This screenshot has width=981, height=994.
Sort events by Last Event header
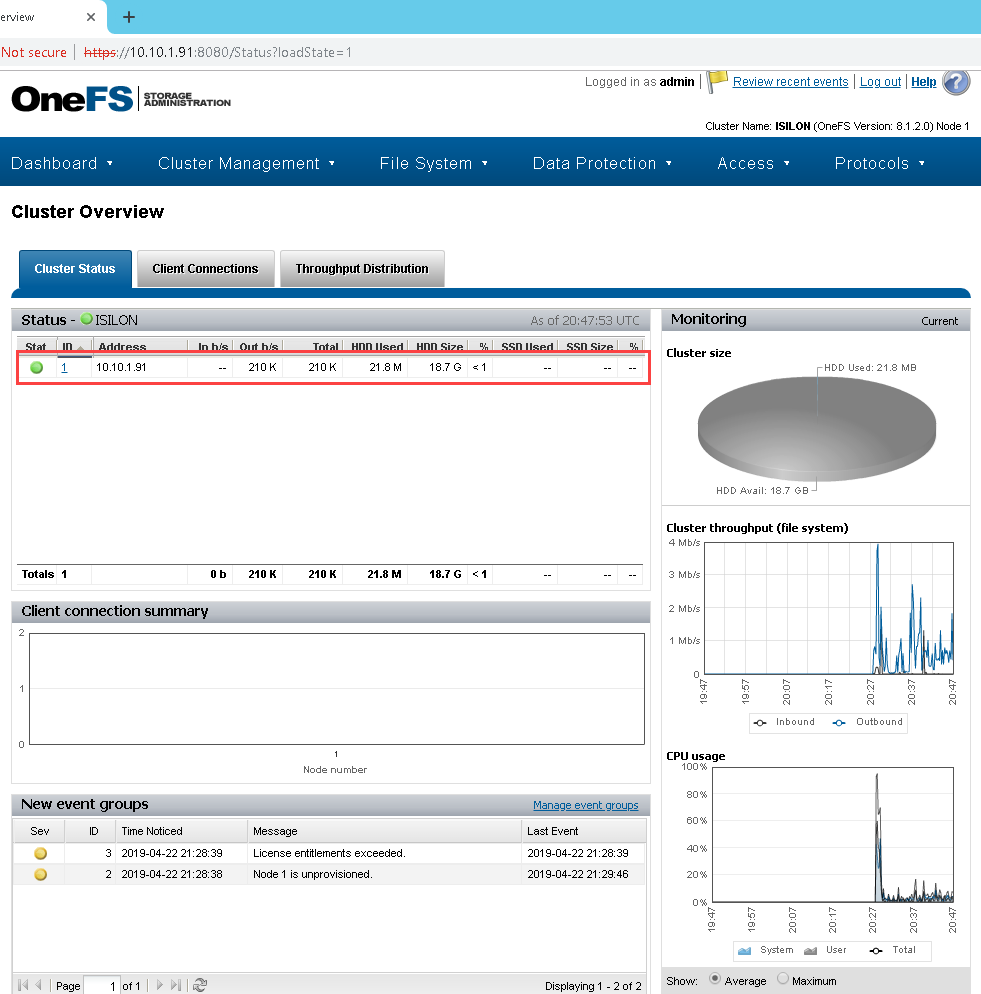[x=583, y=831]
